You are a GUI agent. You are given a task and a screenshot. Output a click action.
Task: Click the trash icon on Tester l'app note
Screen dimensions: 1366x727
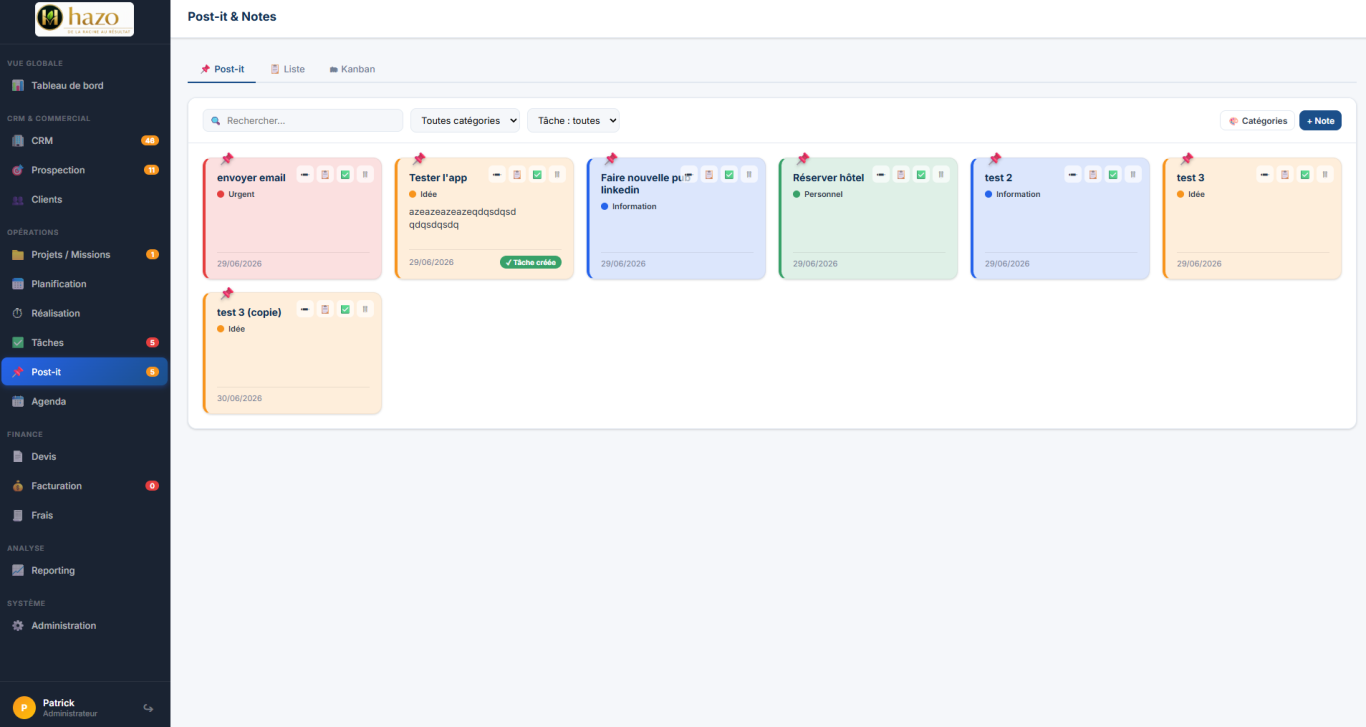click(x=557, y=174)
